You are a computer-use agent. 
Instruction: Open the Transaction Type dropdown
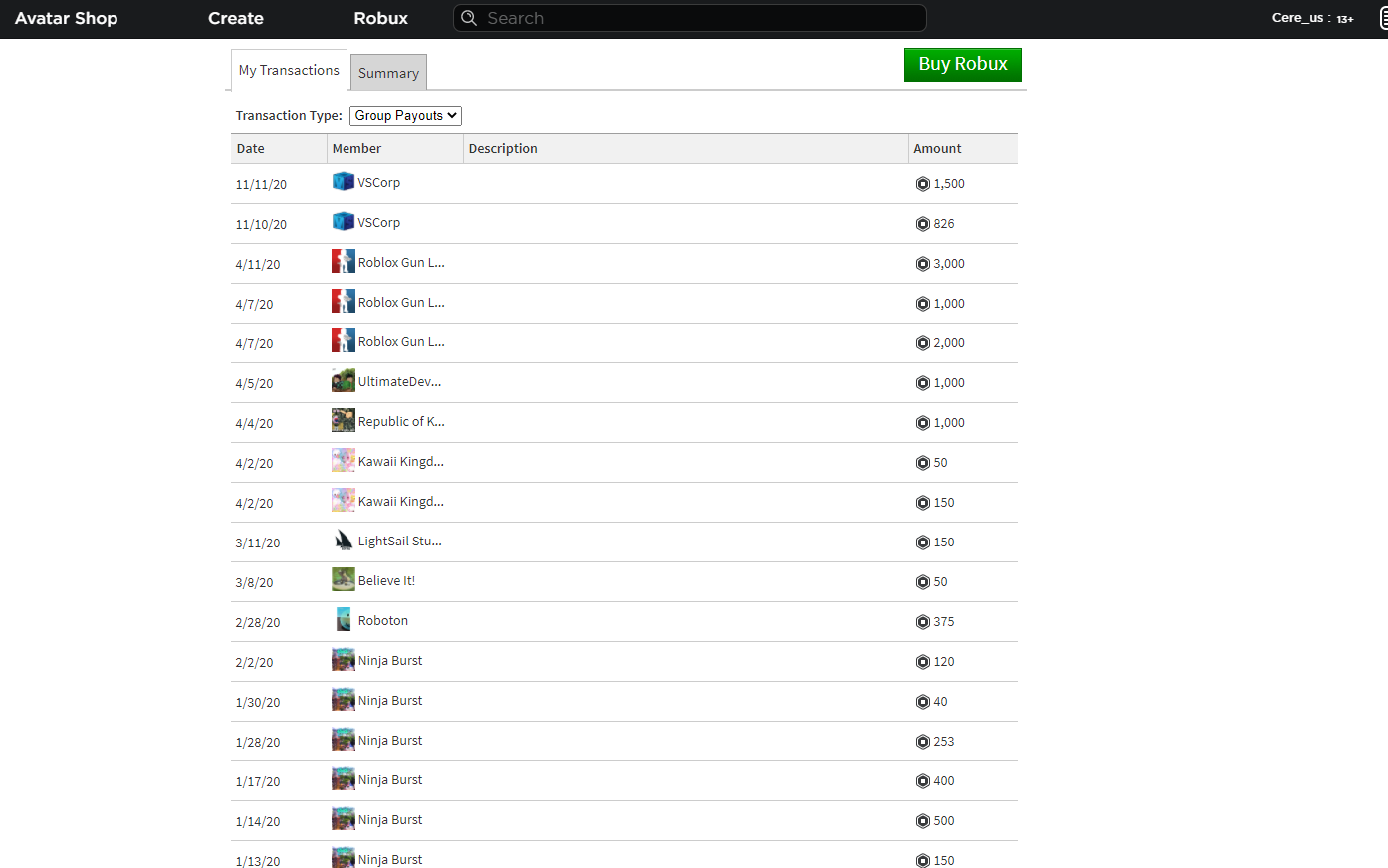(405, 115)
